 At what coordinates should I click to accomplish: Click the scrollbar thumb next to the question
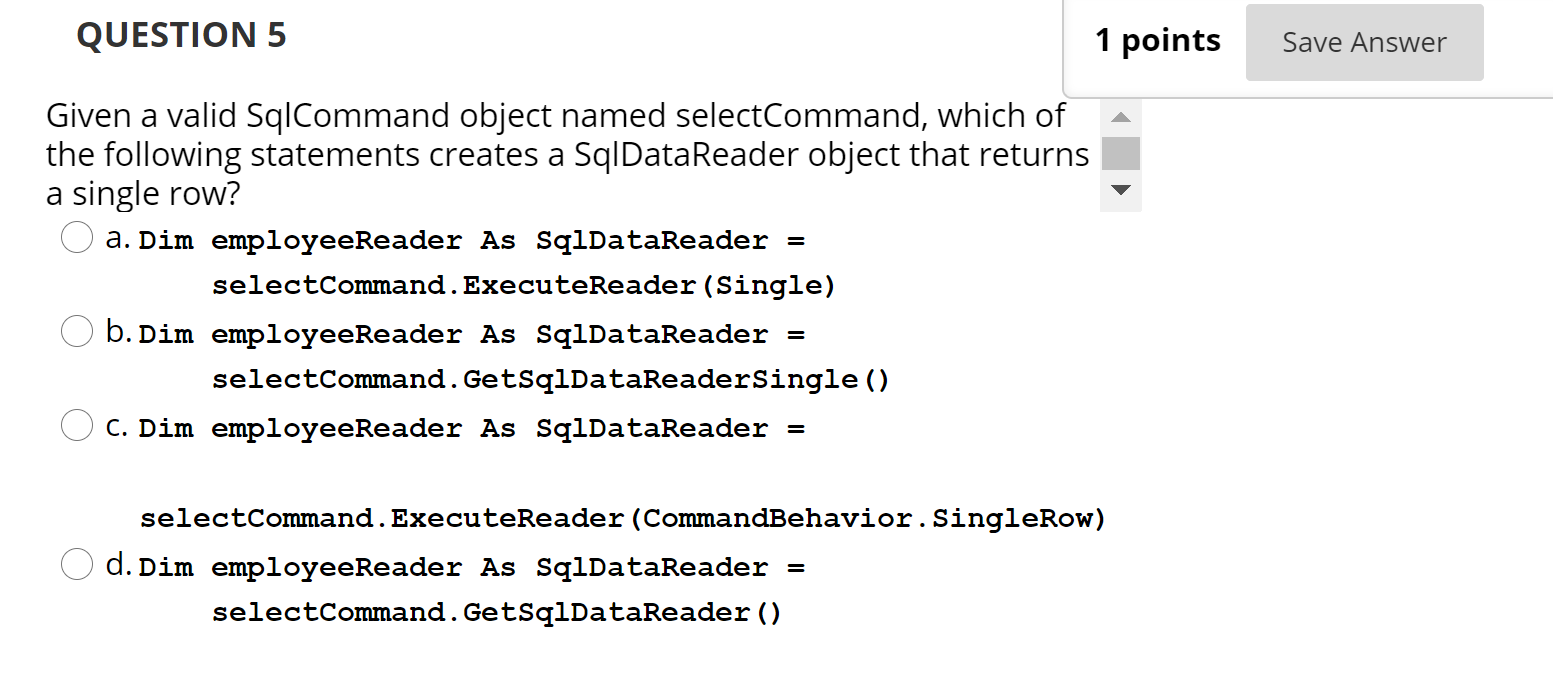coord(1120,153)
